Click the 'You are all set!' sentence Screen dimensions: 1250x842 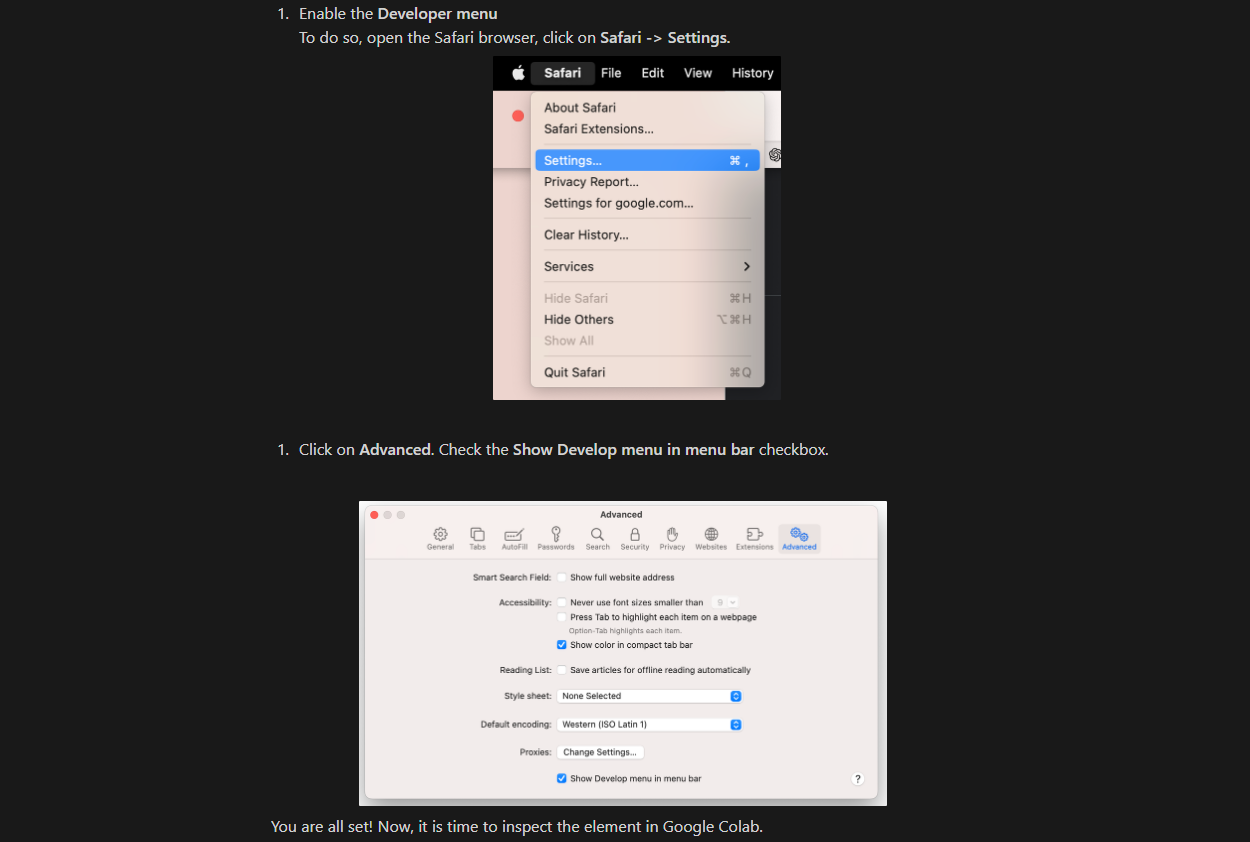tap(517, 827)
